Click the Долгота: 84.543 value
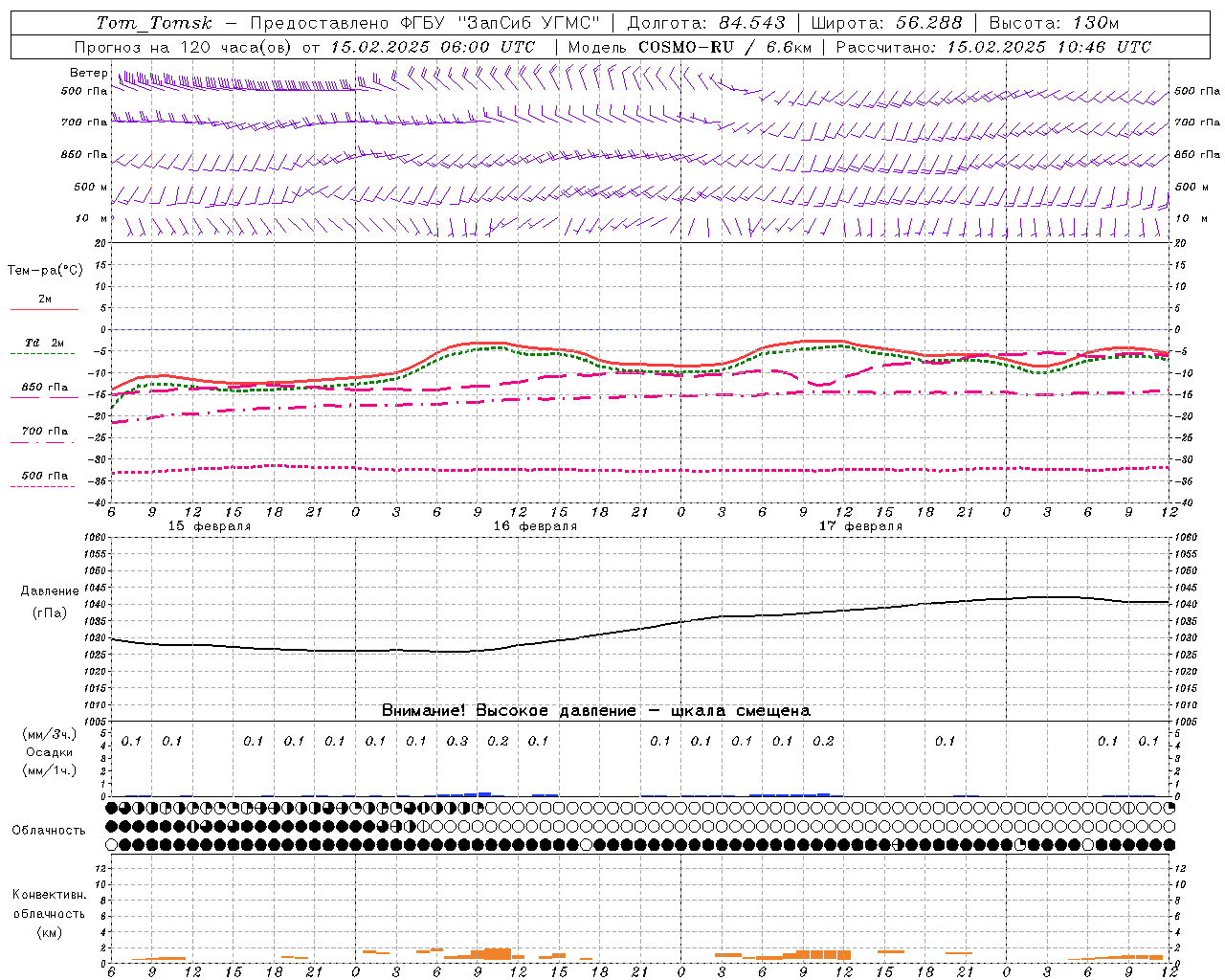1225x980 pixels. tap(706, 23)
